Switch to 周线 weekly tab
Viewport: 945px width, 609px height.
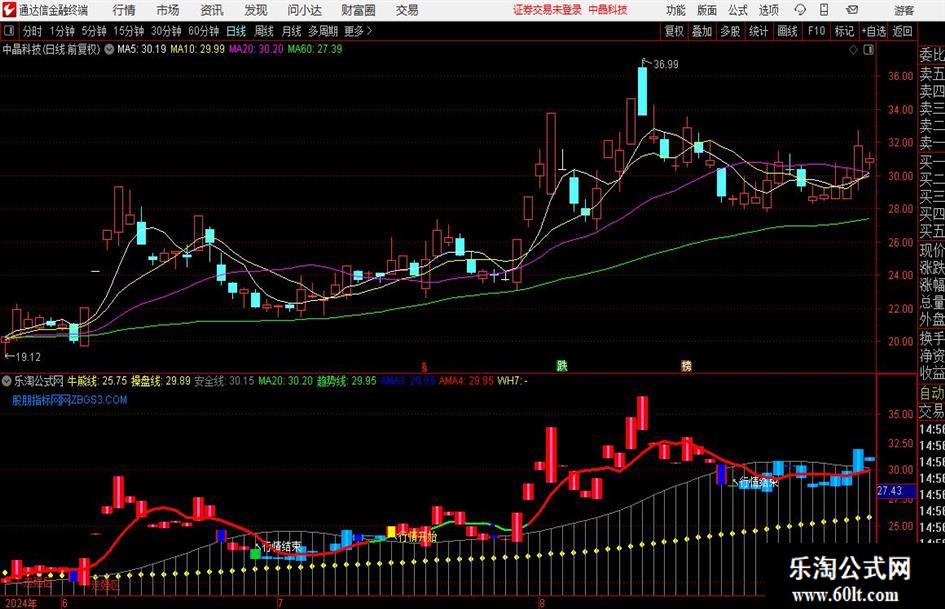click(263, 31)
